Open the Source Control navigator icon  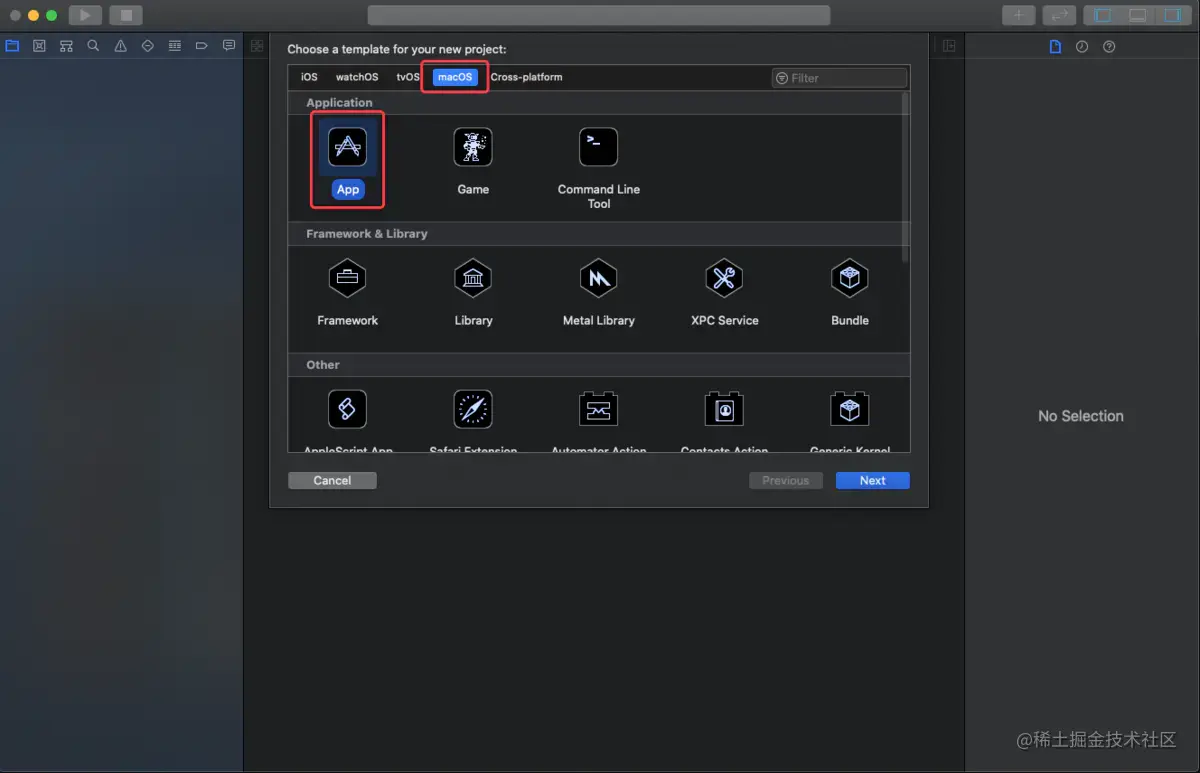pyautogui.click(x=39, y=46)
